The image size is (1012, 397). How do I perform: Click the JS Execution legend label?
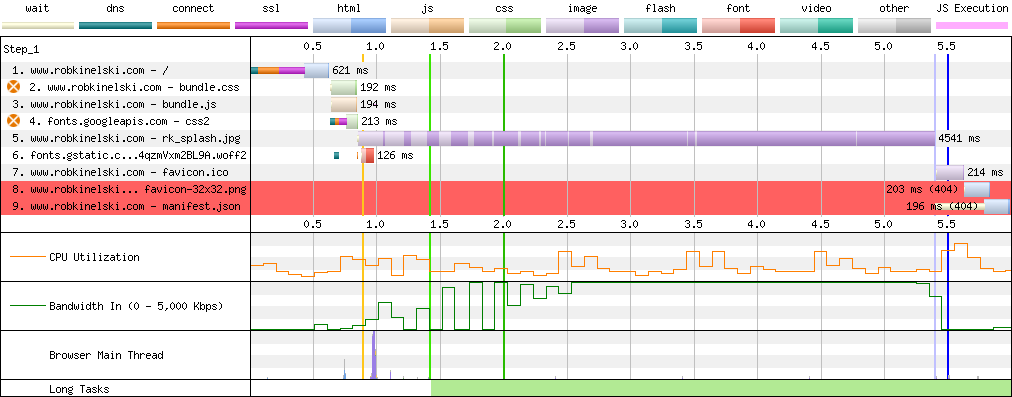click(972, 8)
